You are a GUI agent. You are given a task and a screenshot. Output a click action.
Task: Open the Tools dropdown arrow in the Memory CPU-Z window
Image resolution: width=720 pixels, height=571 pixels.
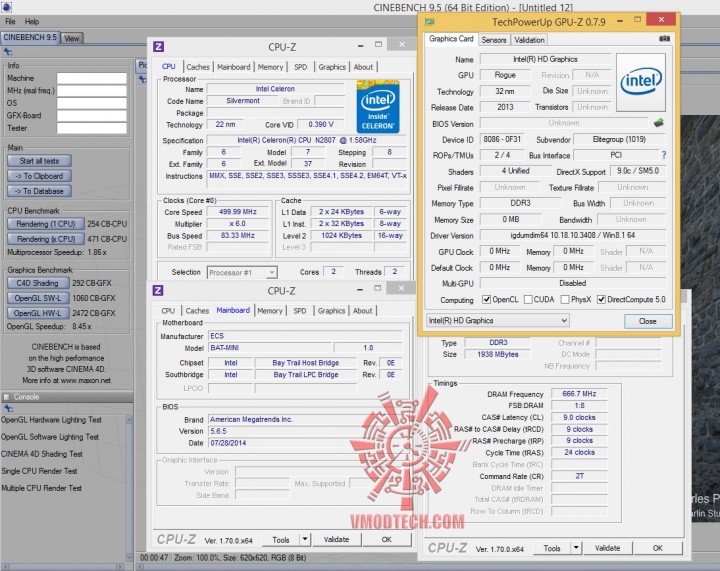[x=576, y=548]
